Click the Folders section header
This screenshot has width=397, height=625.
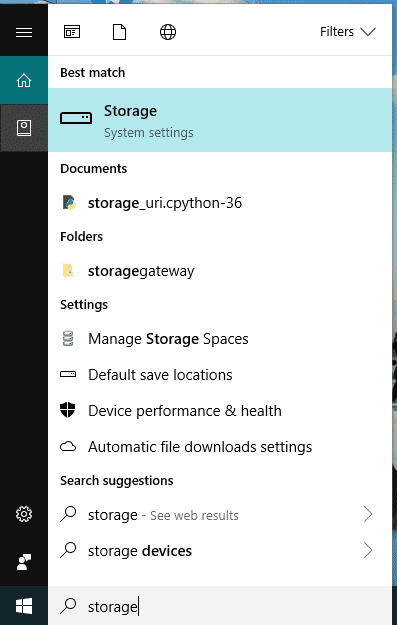81,236
